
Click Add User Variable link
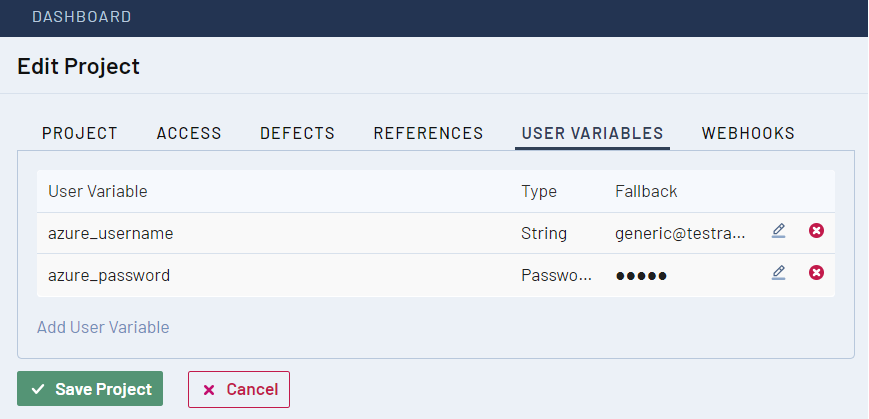[x=103, y=327]
